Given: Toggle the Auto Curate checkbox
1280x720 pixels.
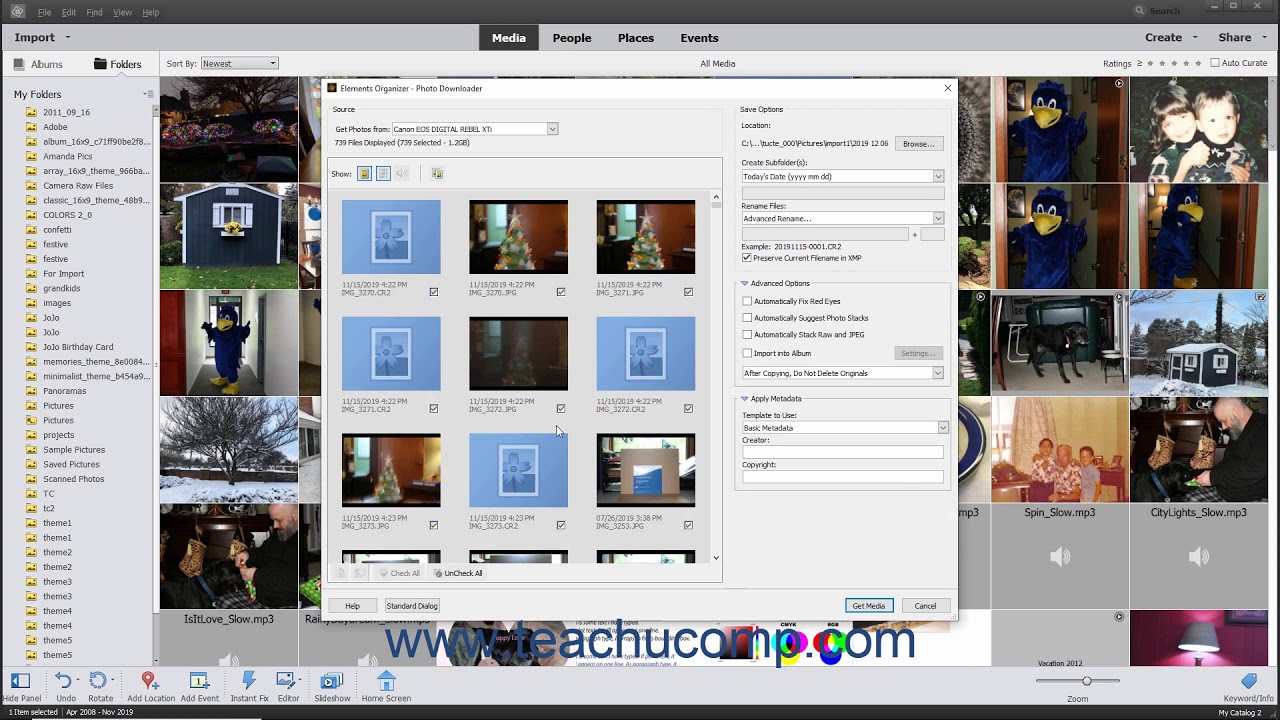Looking at the screenshot, I should [x=1215, y=63].
